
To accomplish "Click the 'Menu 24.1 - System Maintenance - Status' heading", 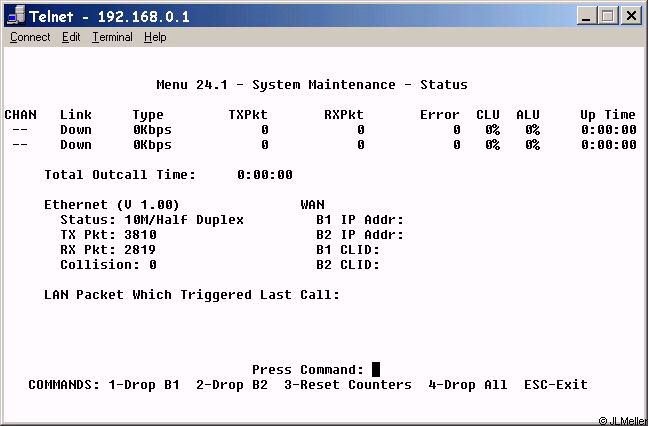I will [312, 85].
